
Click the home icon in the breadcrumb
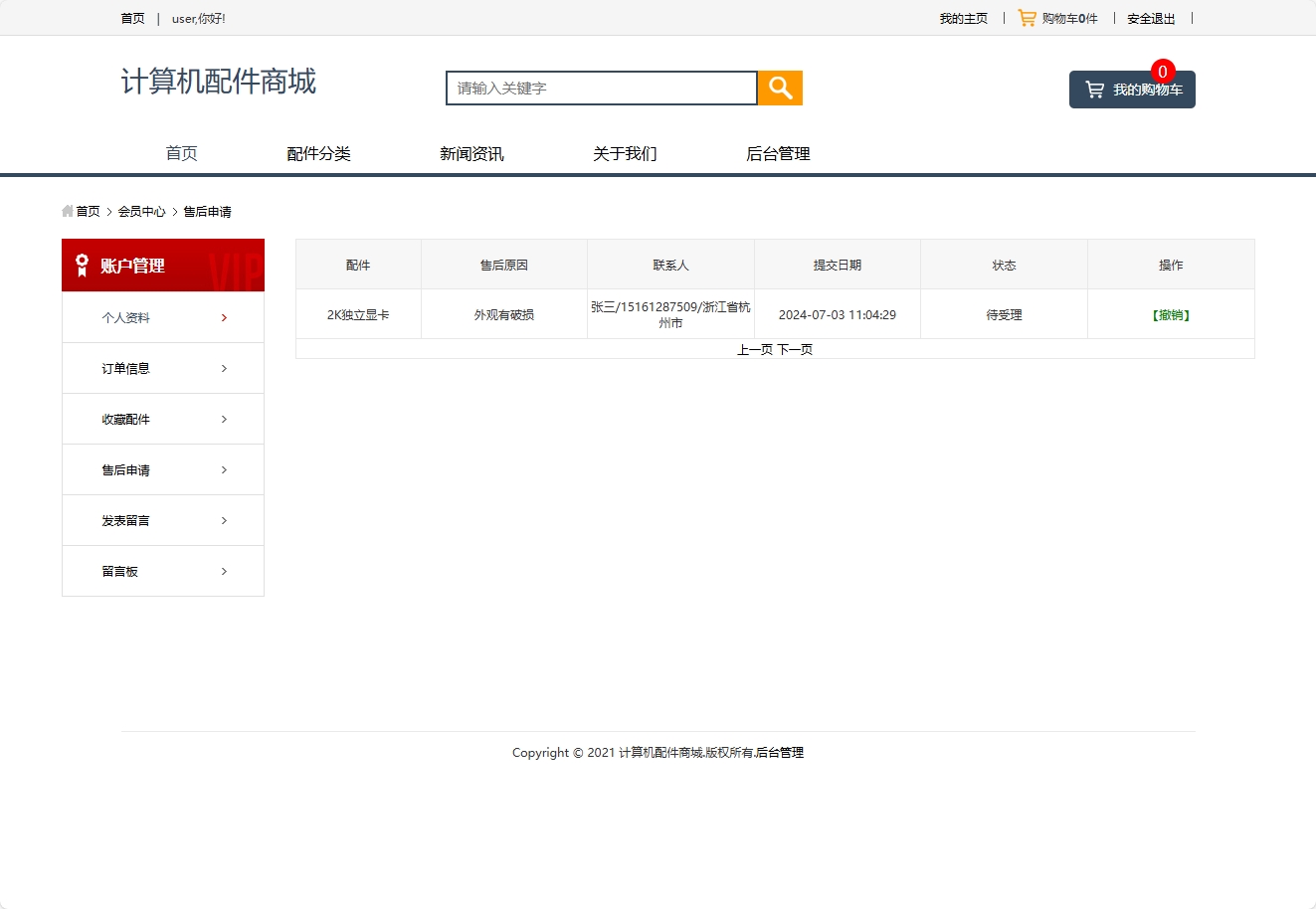click(68, 211)
